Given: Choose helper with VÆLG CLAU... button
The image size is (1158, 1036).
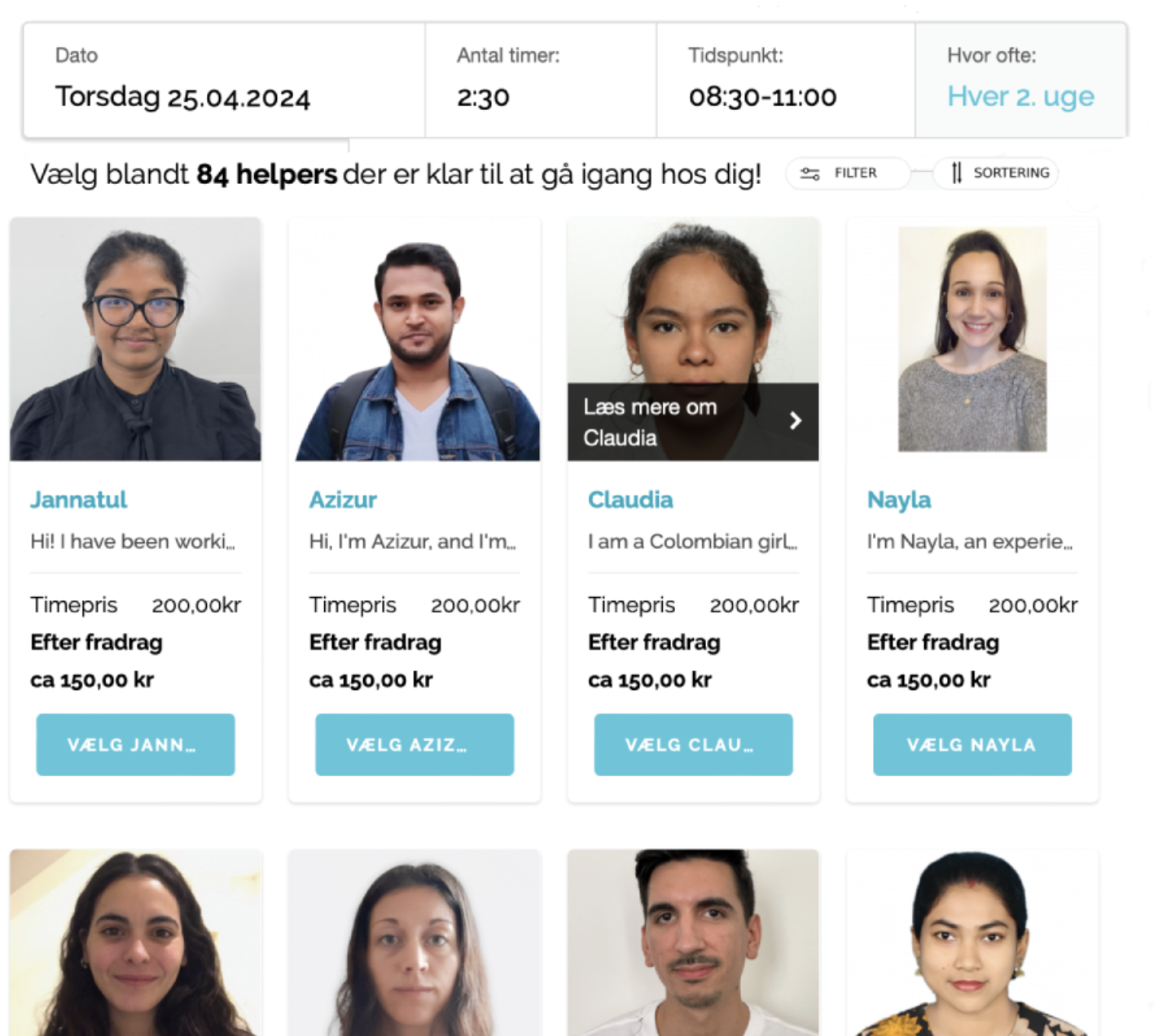Looking at the screenshot, I should tap(693, 744).
